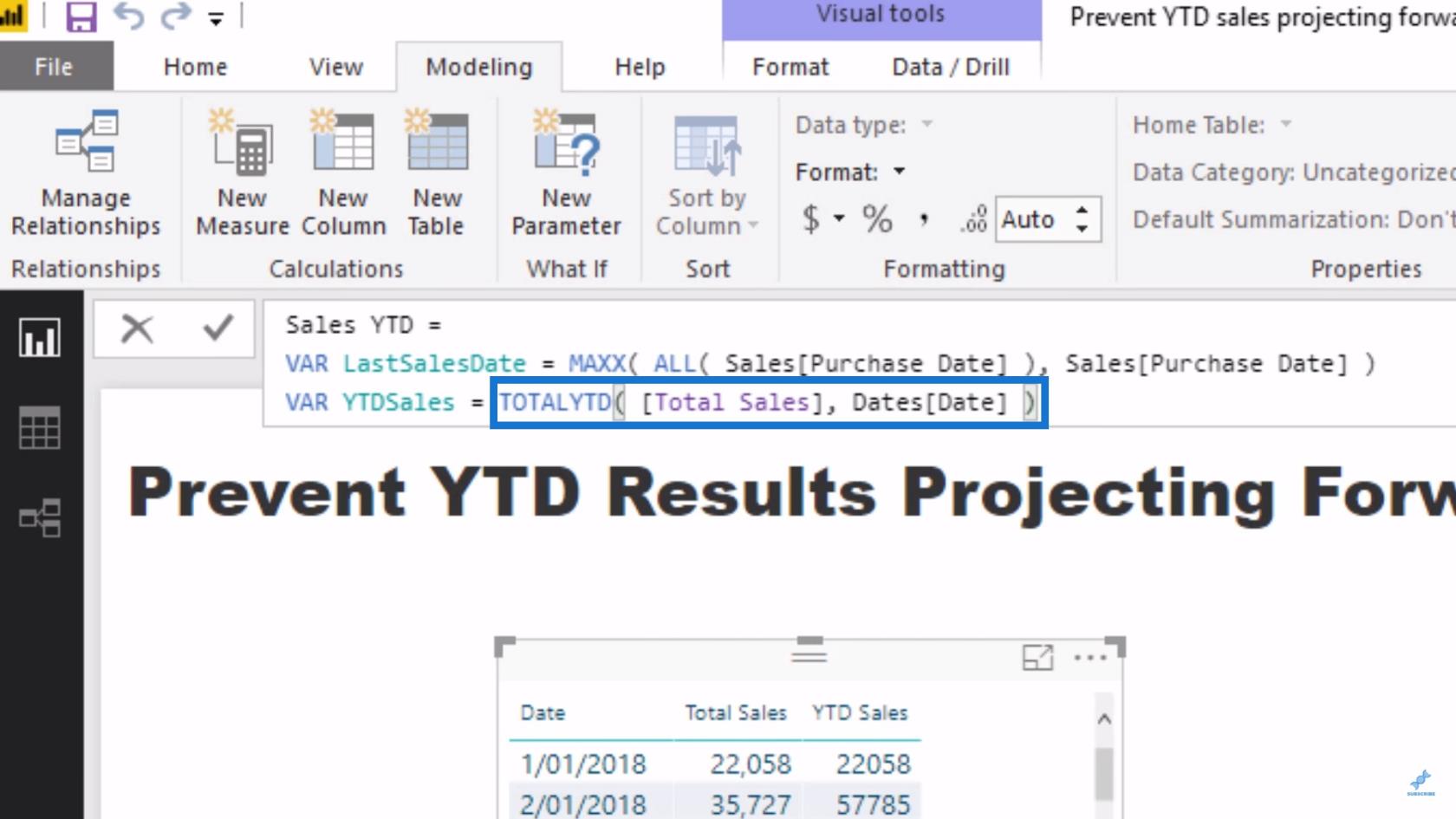Open Data Category Uncategorized dropdown

point(1293,172)
